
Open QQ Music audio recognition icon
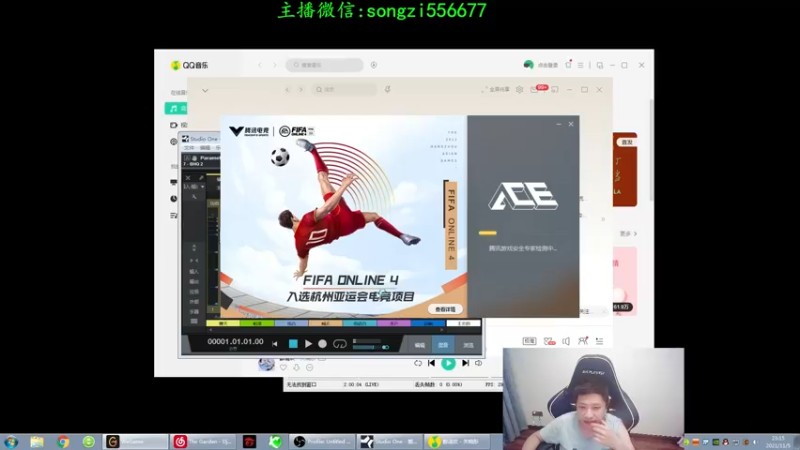(x=374, y=65)
